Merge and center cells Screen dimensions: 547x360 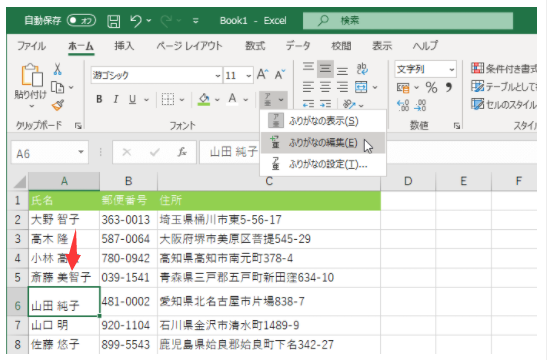click(x=361, y=87)
